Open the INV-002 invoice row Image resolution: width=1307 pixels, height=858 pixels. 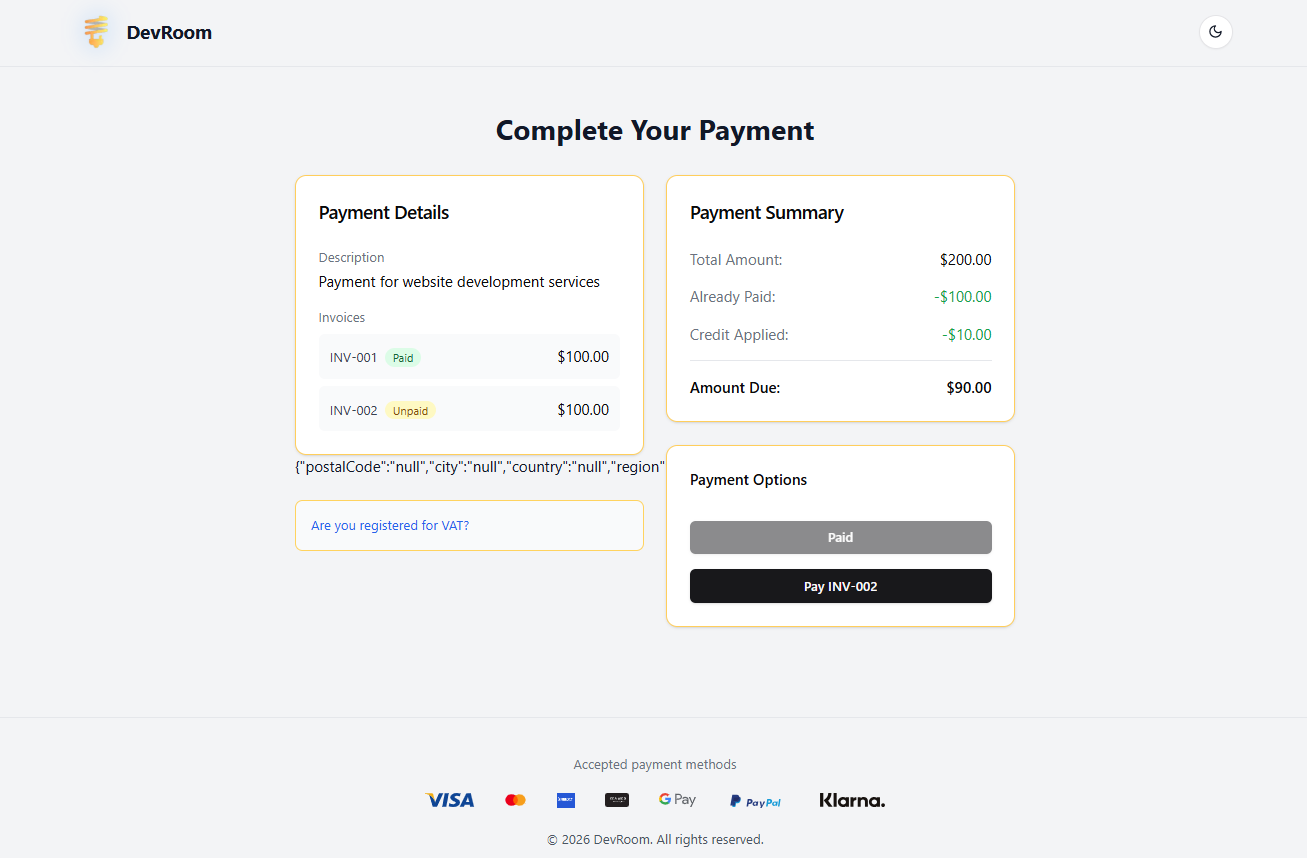coord(469,409)
